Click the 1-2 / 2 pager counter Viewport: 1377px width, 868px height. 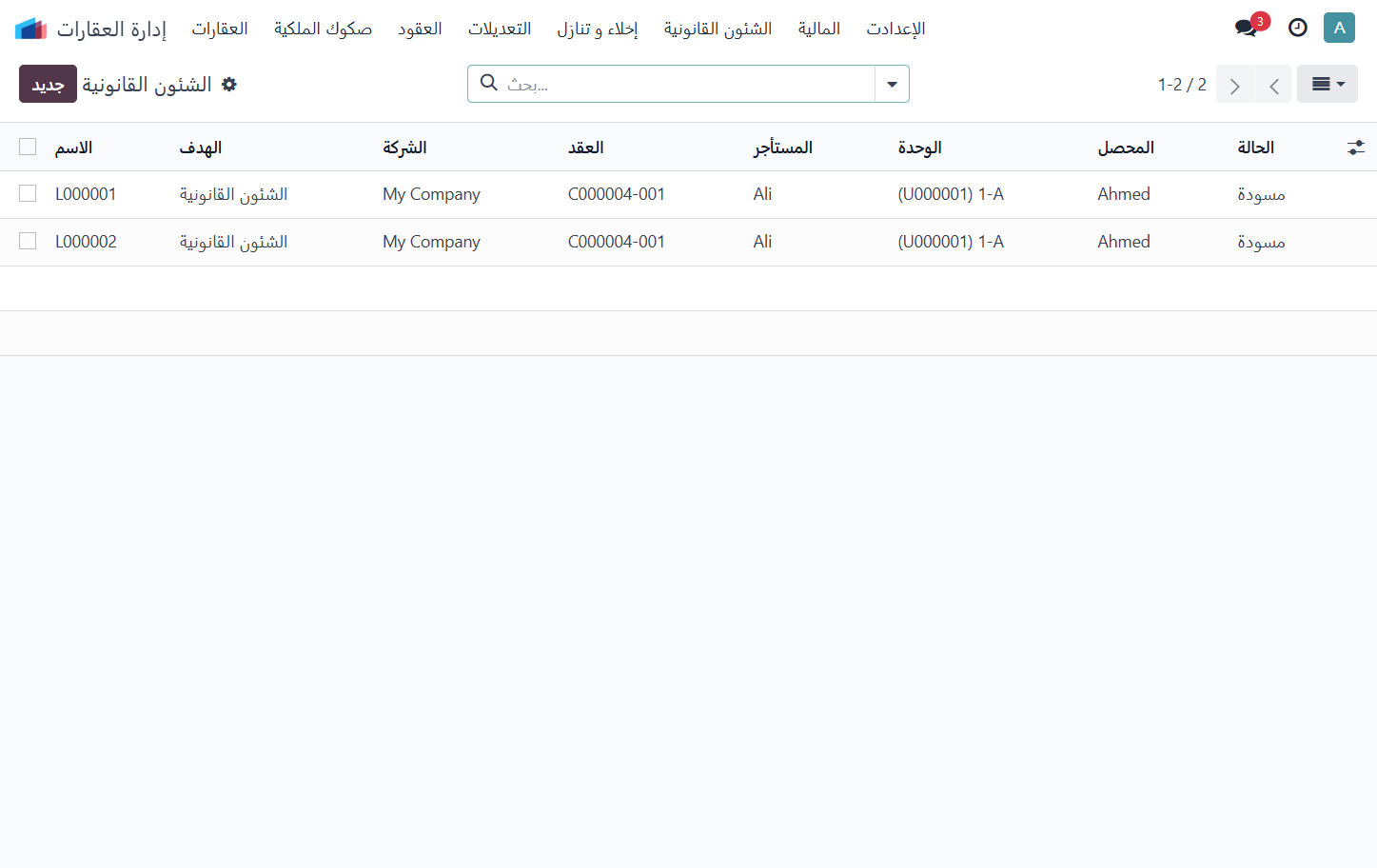tap(1182, 85)
